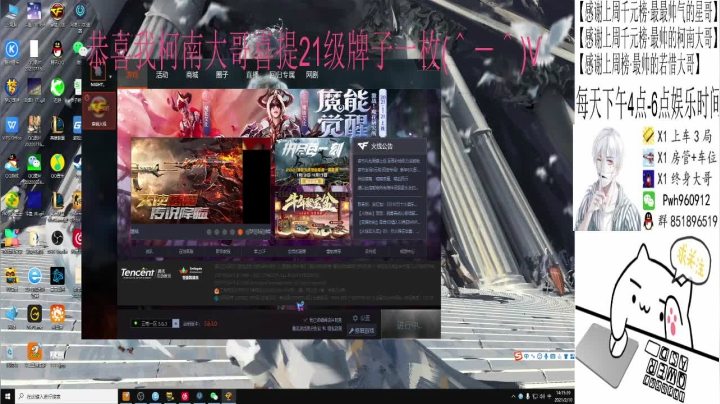The height and width of the screenshot is (404, 720).
Task: Click the 修复游戏 repair button
Action: pos(361,331)
